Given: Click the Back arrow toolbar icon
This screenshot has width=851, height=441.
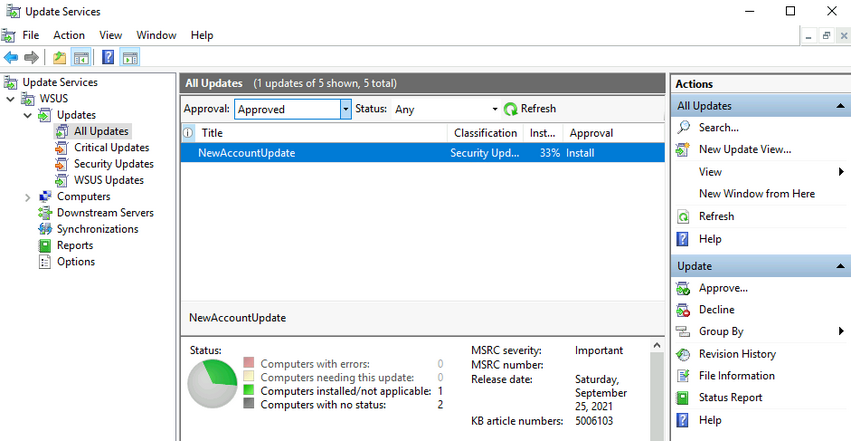Looking at the screenshot, I should (x=11, y=57).
